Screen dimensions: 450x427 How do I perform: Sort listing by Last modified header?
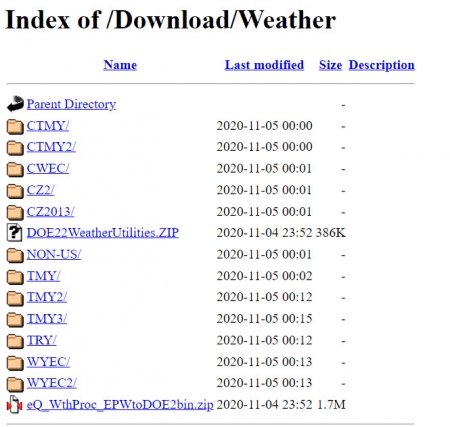coord(264,65)
